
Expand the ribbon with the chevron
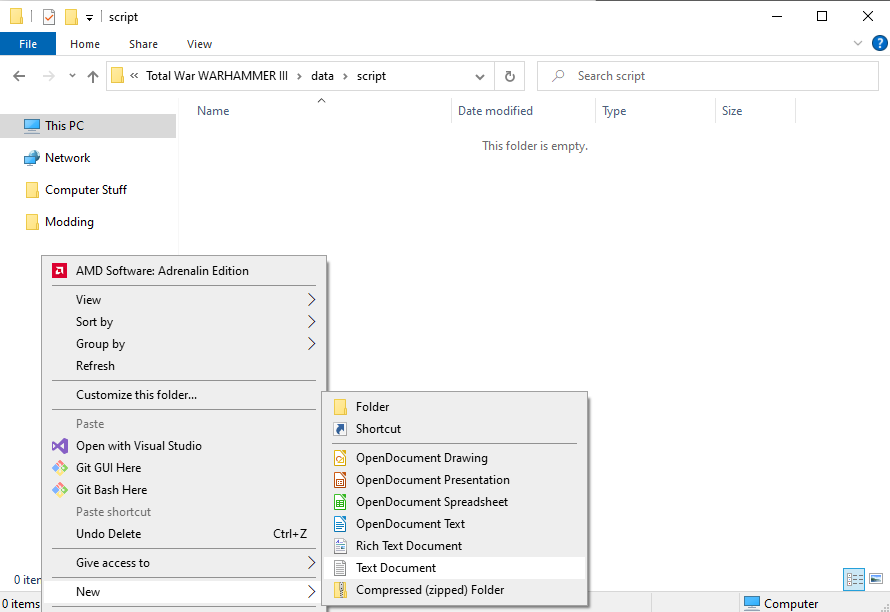[858, 43]
